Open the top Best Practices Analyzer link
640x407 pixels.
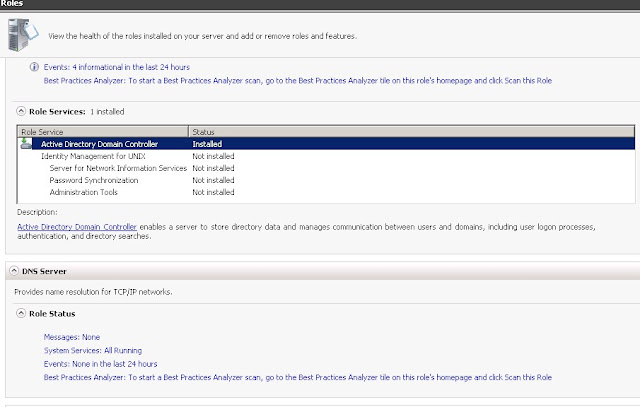pyautogui.click(x=298, y=80)
